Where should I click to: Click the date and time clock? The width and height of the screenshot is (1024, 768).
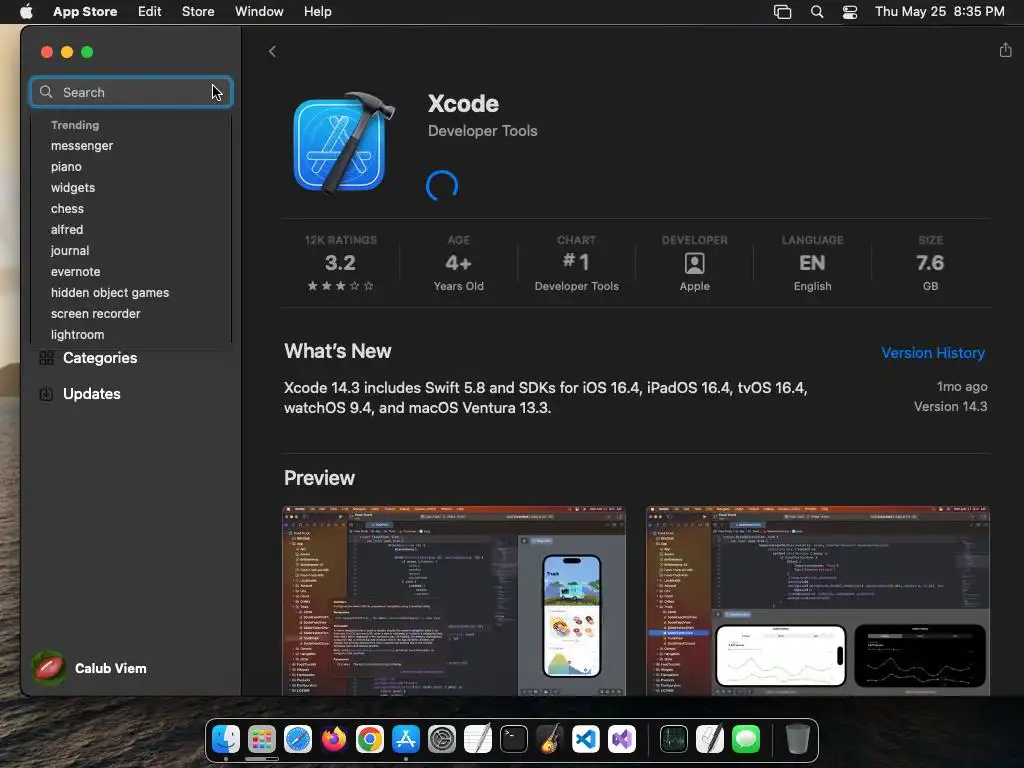click(x=939, y=11)
